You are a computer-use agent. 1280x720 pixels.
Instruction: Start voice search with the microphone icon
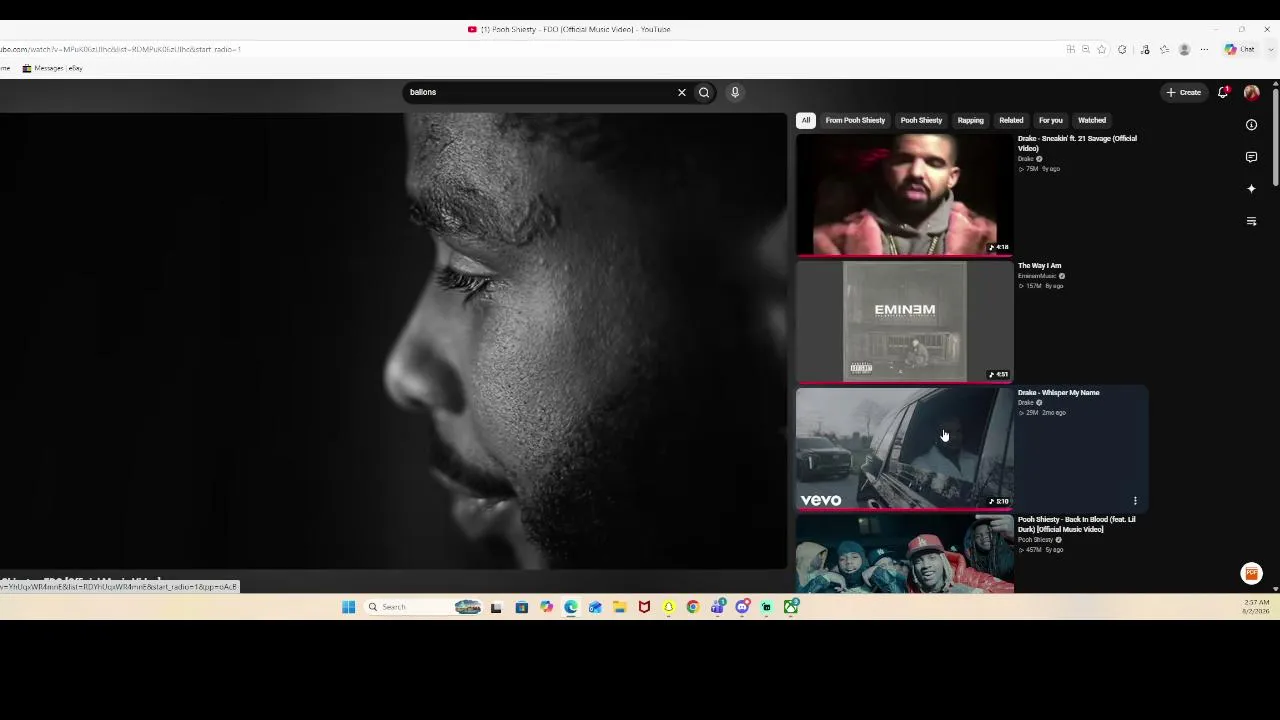point(735,92)
